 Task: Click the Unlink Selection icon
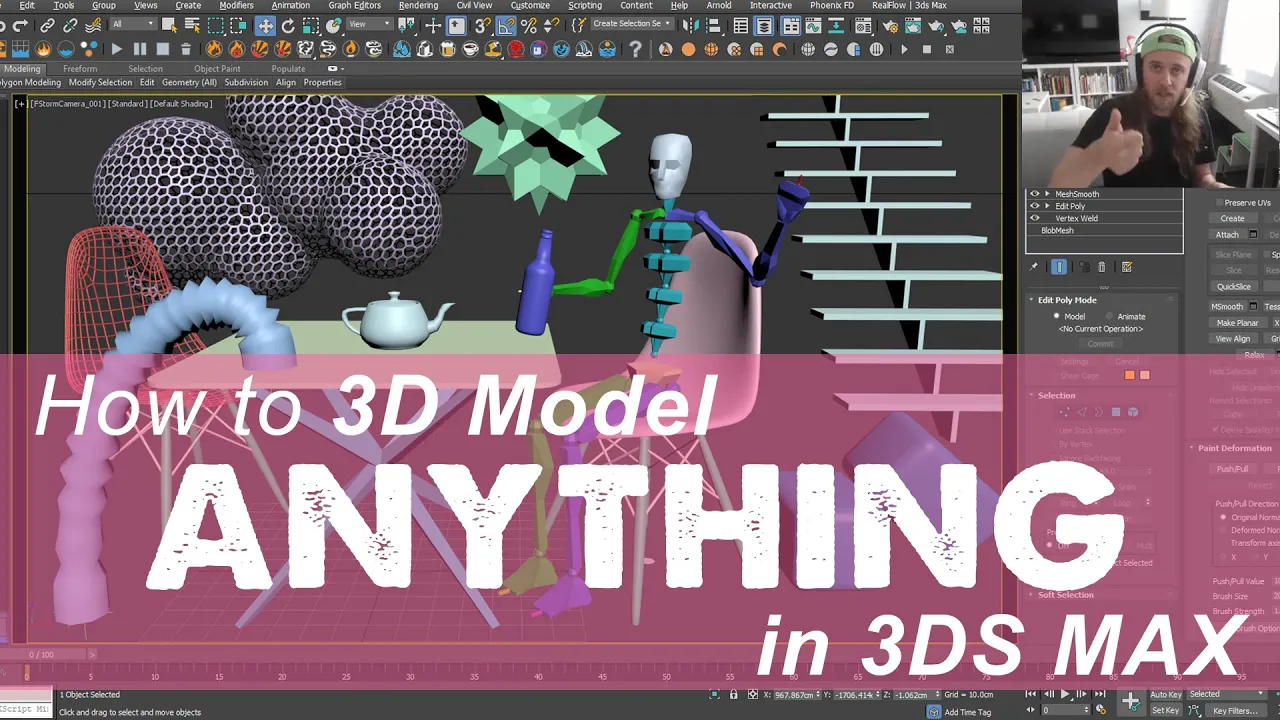(70, 25)
